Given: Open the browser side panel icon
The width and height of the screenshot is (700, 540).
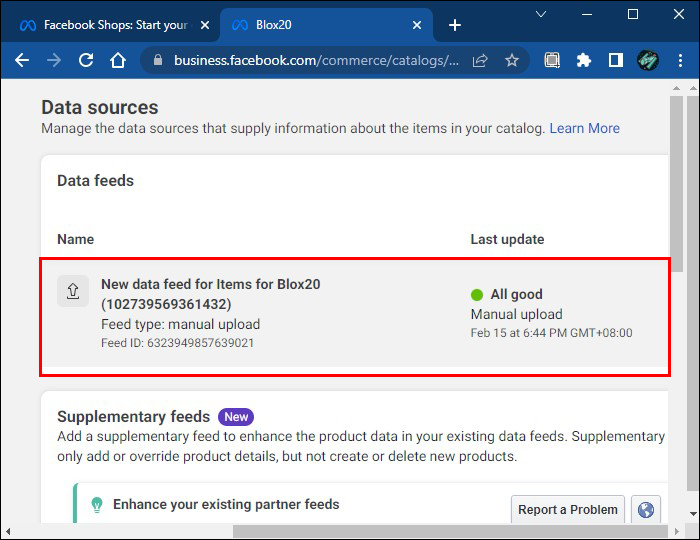Looking at the screenshot, I should pyautogui.click(x=616, y=60).
